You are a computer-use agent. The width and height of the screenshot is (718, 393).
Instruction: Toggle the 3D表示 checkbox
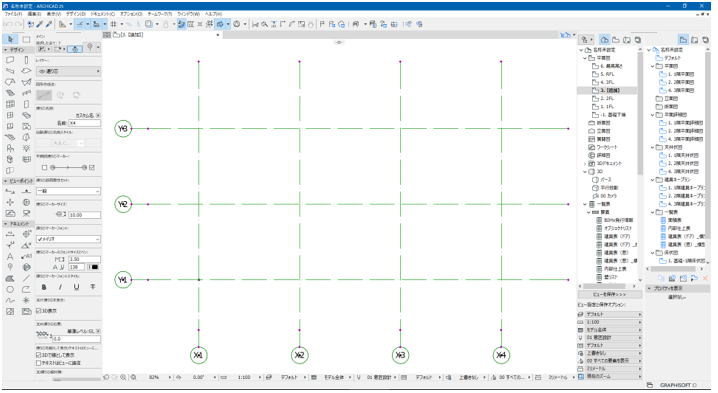pyautogui.click(x=39, y=311)
